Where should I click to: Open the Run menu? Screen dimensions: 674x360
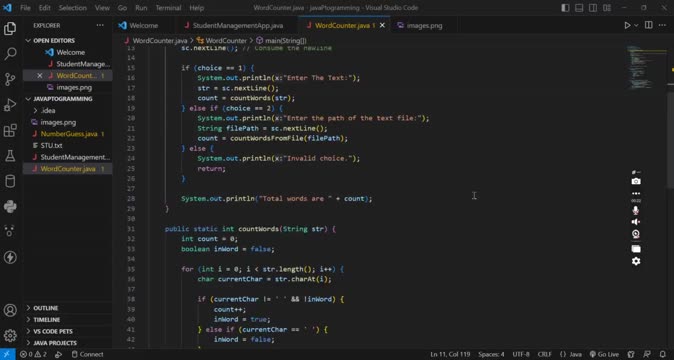pos(141,8)
